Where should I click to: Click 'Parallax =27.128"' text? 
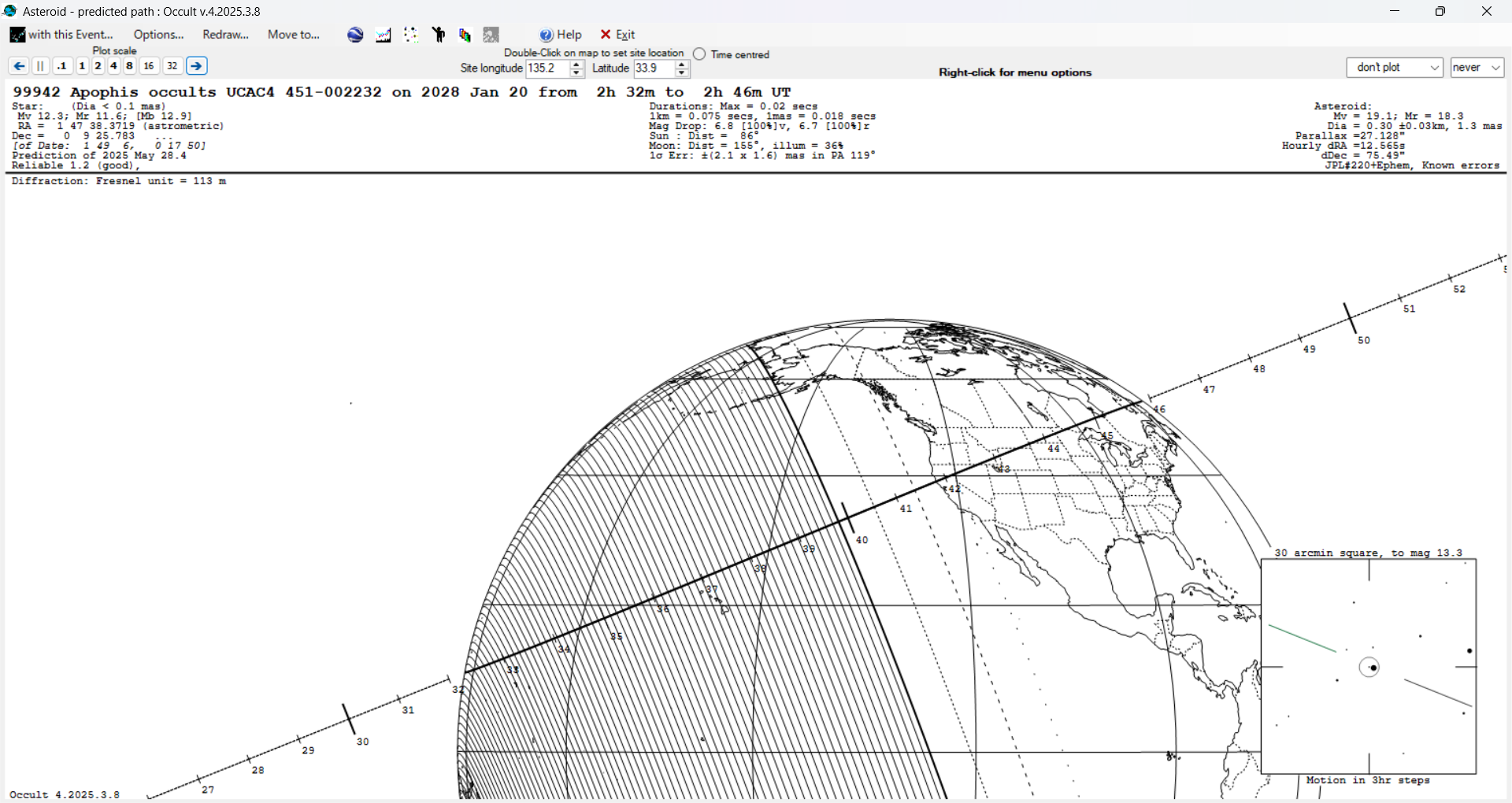coord(1351,136)
